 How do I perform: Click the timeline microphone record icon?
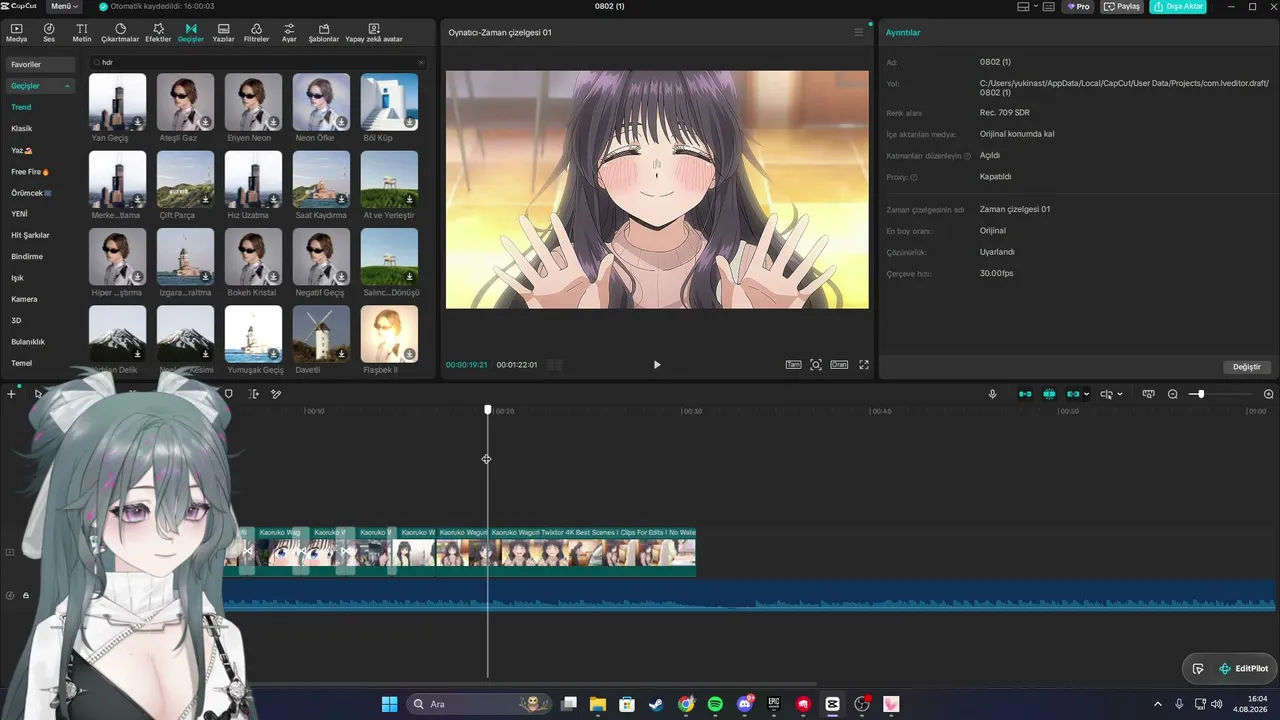[993, 394]
